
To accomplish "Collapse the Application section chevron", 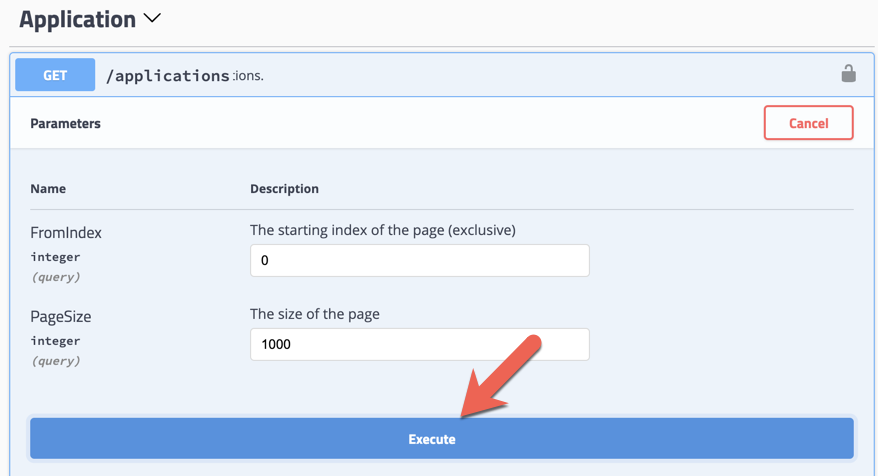I will click(x=152, y=19).
